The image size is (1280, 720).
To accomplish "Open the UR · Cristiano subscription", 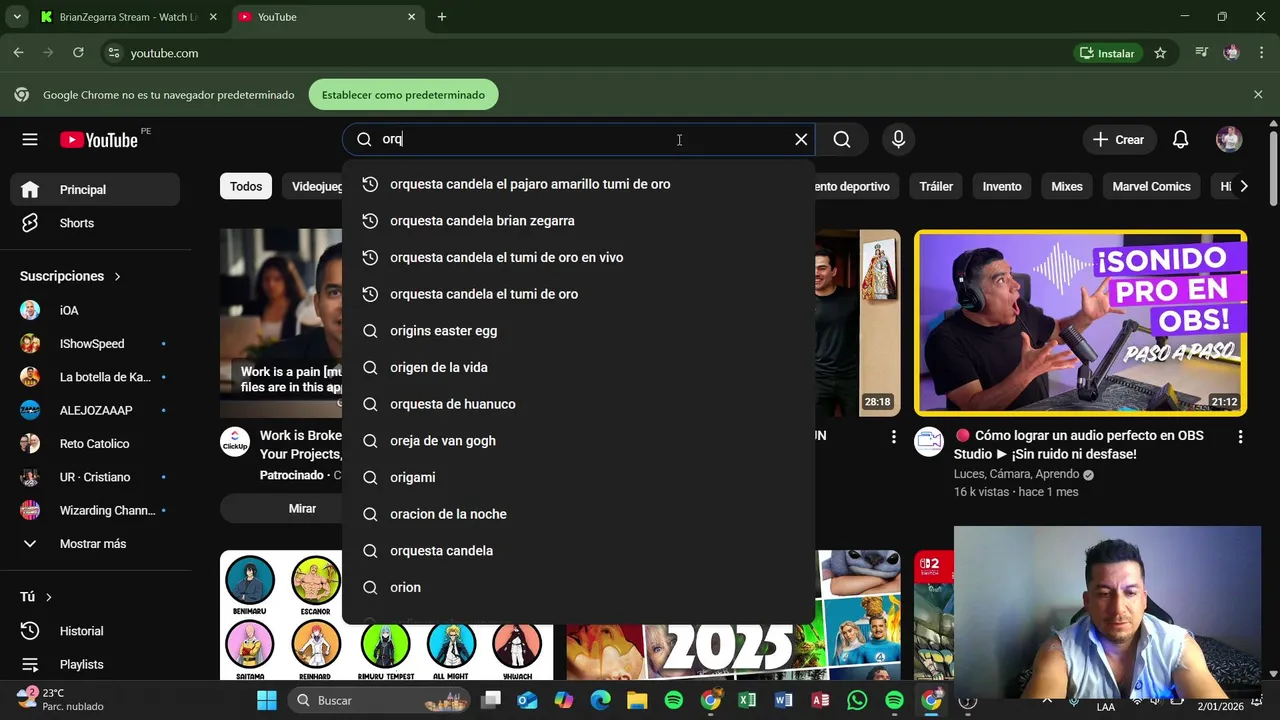I will click(95, 477).
